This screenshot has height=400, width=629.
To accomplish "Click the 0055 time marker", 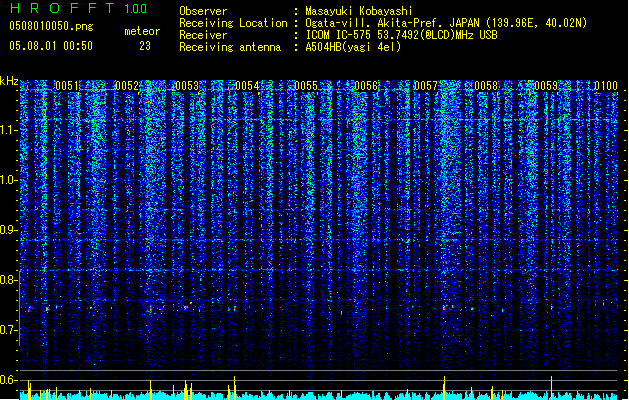I will 306,86.
